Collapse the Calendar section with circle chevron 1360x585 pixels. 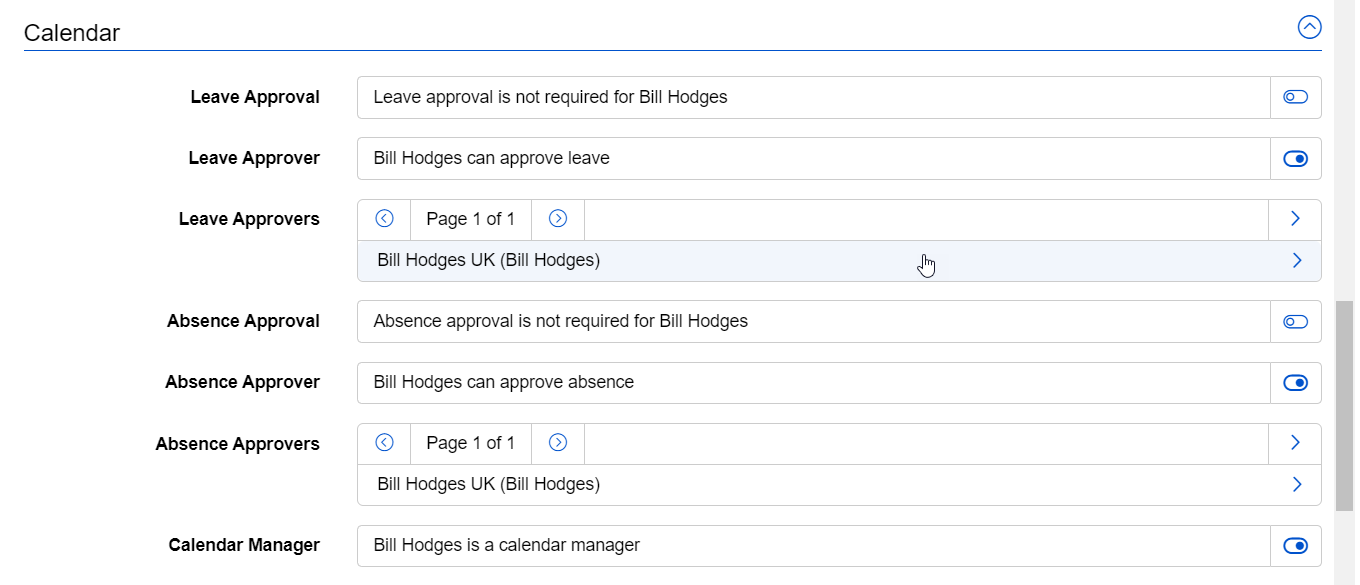click(x=1309, y=27)
